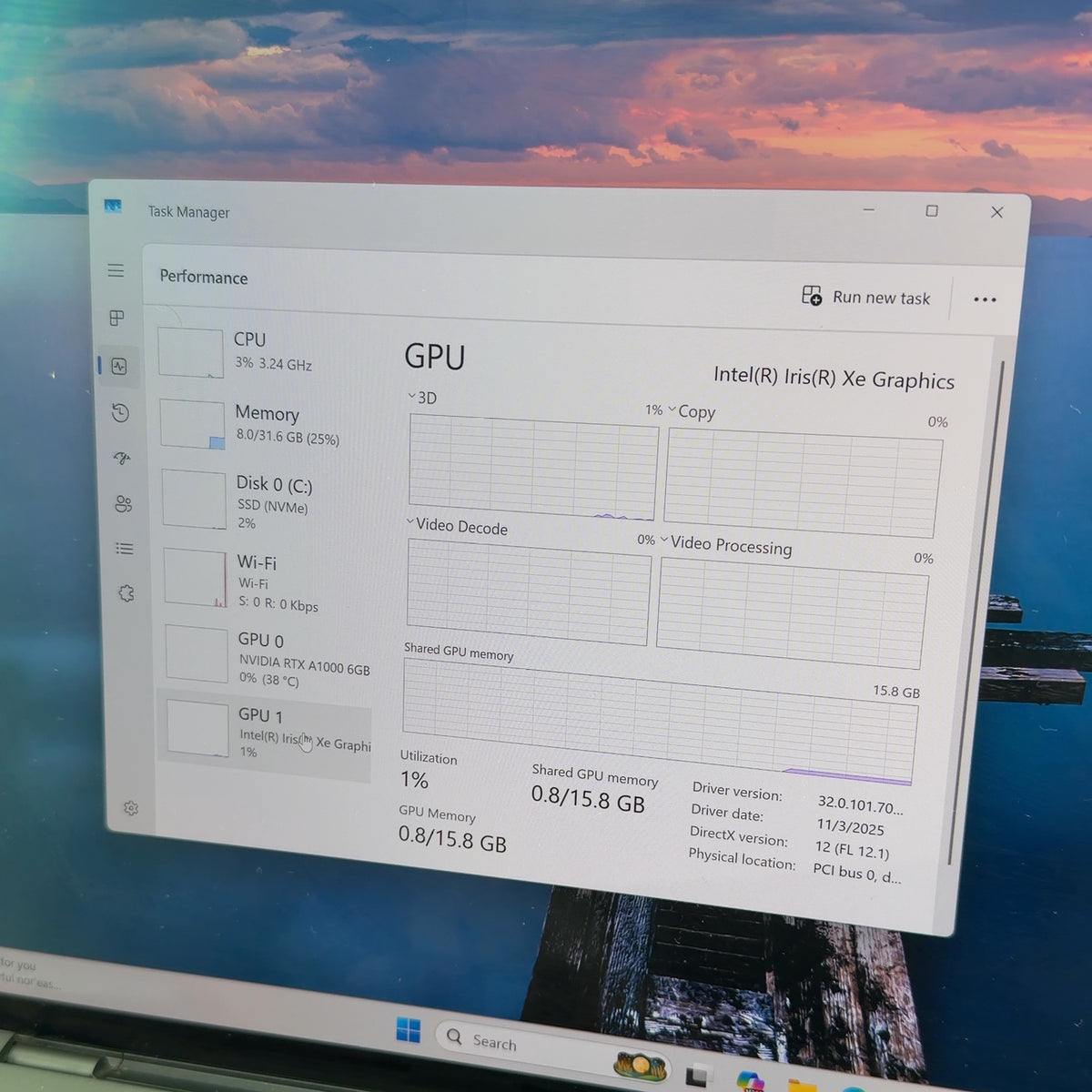This screenshot has height=1092, width=1092.
Task: Open the Services page icon
Action: click(x=126, y=593)
